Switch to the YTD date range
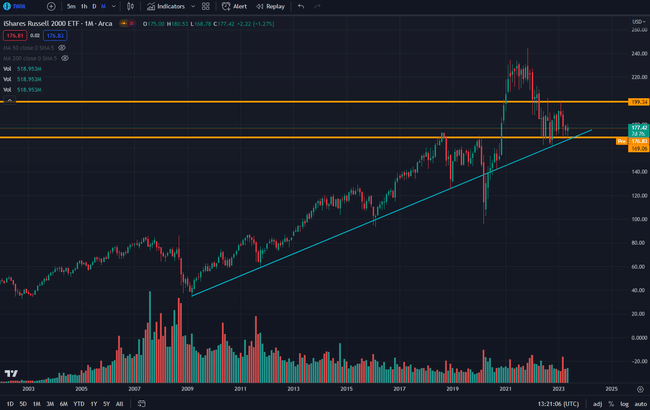The image size is (650, 410). click(x=78, y=403)
